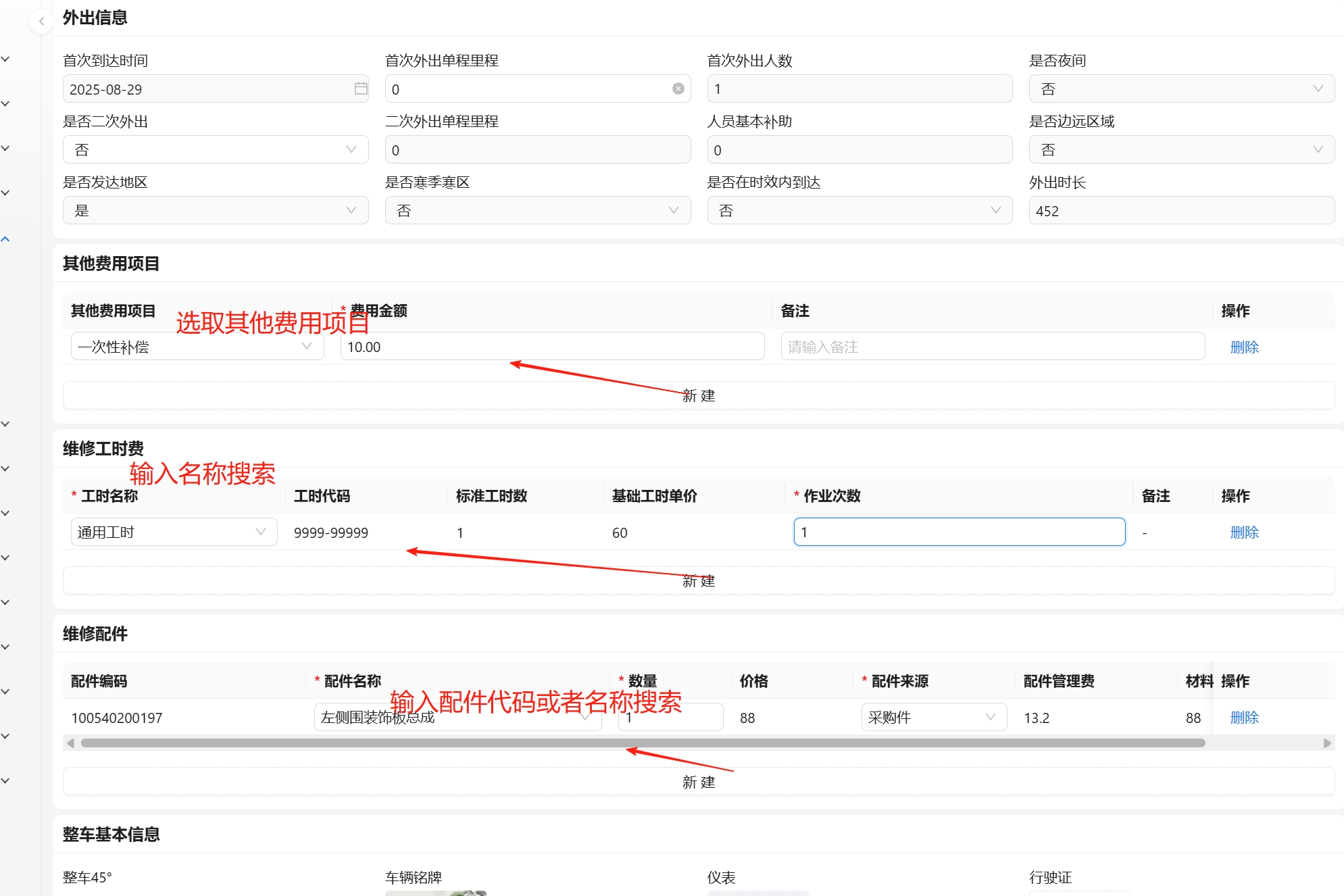Click 删除 in the 其他费用项目 row
The width and height of the screenshot is (1344, 896).
click(1244, 347)
